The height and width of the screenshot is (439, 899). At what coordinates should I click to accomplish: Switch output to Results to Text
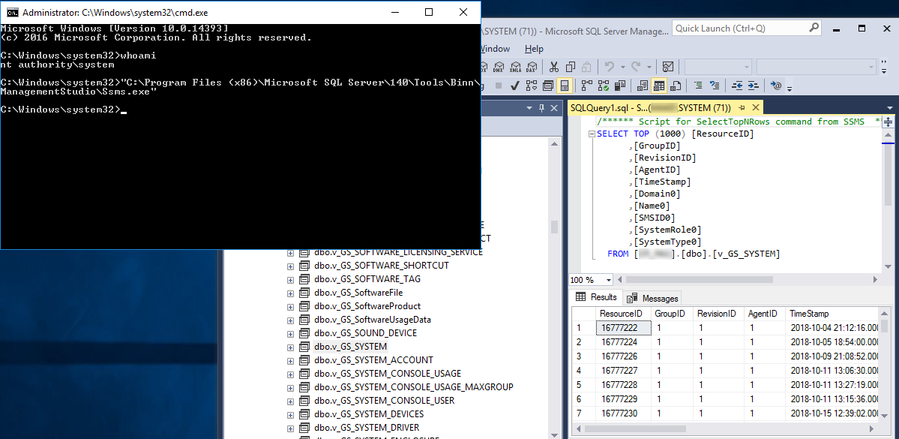point(642,85)
